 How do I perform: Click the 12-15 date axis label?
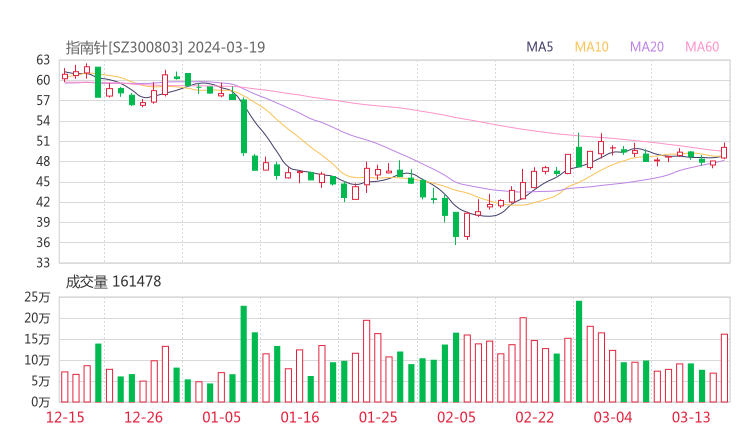(x=65, y=417)
